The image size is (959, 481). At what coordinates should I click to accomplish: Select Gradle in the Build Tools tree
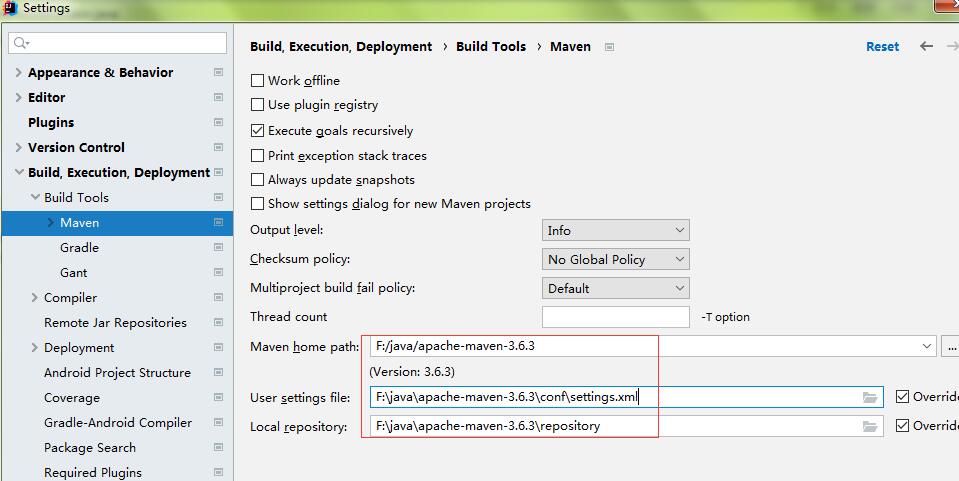(79, 247)
